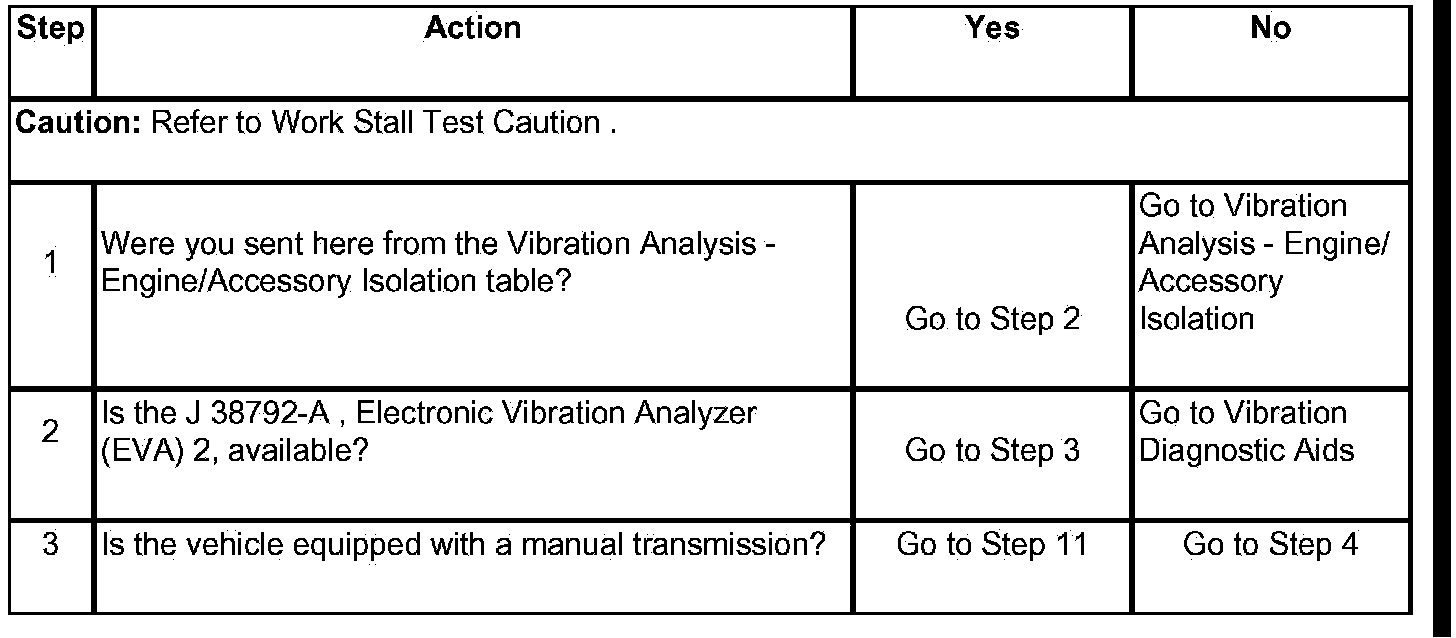Select the "Were you sent here" question text
Viewport: 1456px width, 638px height.
tap(440, 244)
